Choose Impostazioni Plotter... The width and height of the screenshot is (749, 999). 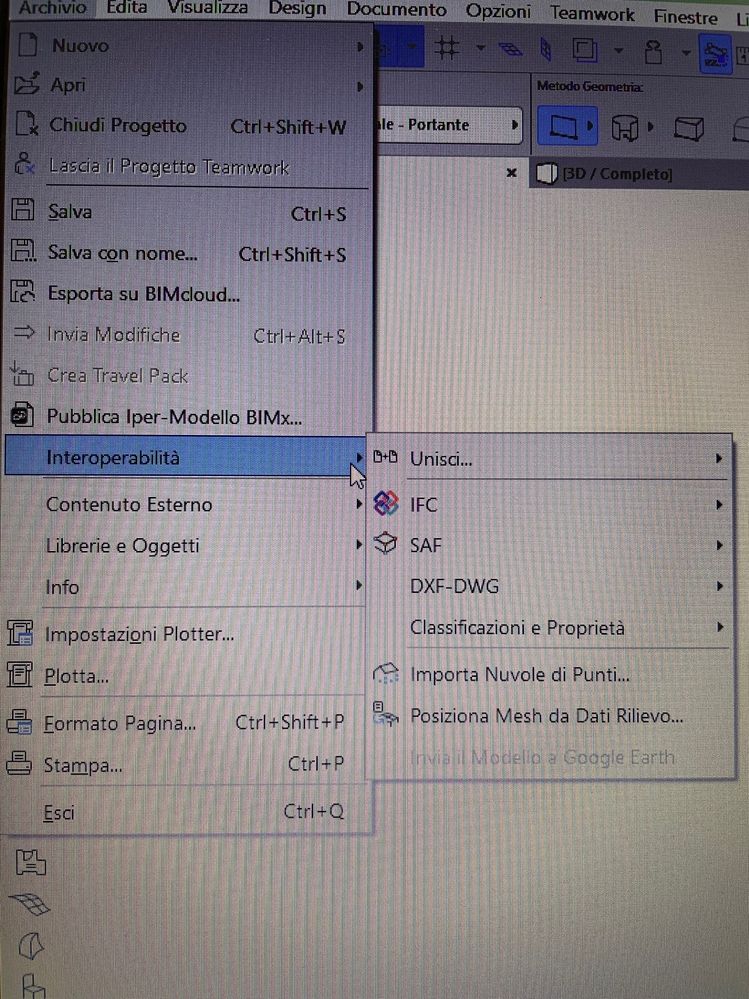pos(186,635)
